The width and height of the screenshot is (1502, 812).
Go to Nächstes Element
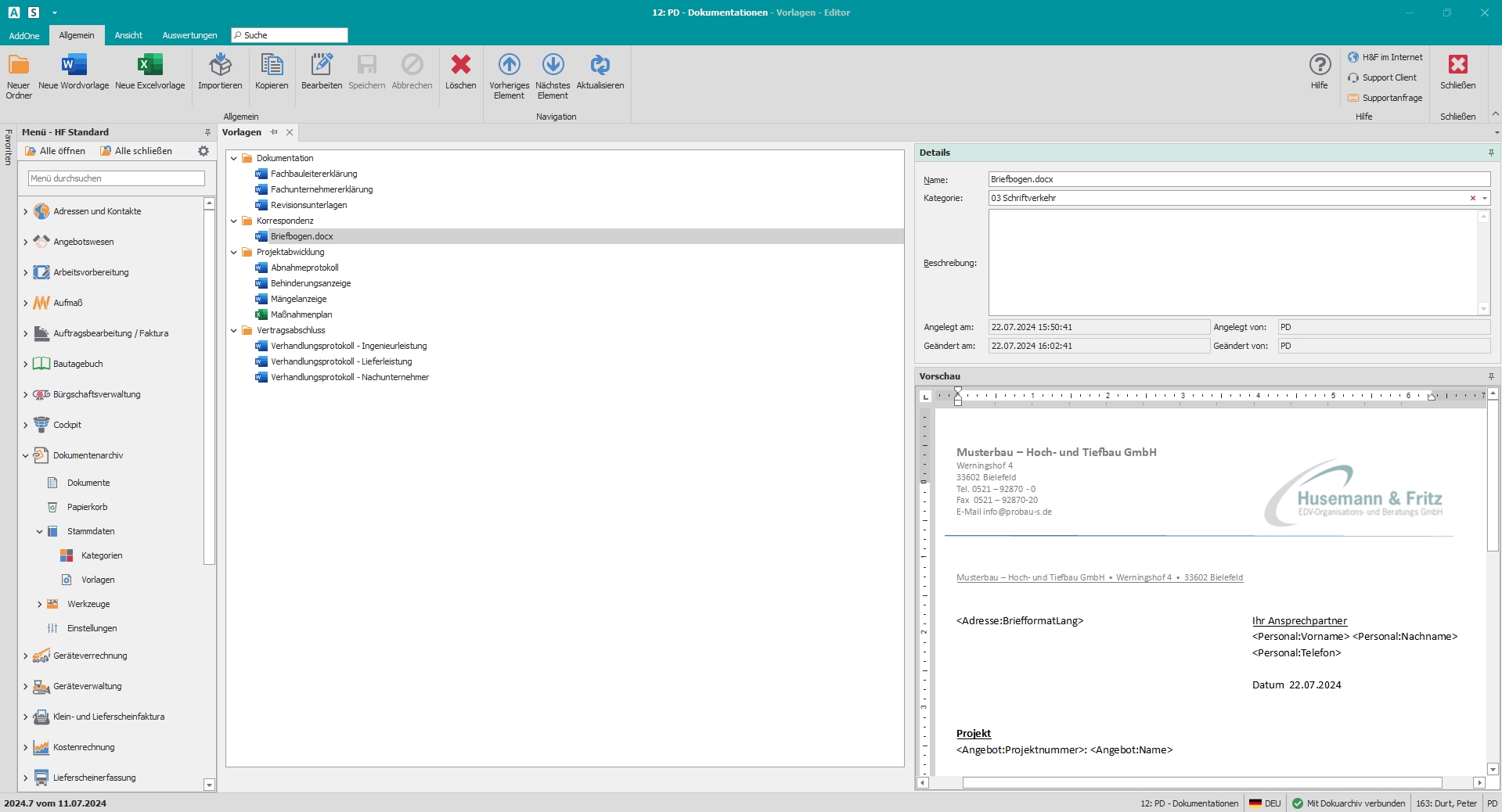coord(553,65)
